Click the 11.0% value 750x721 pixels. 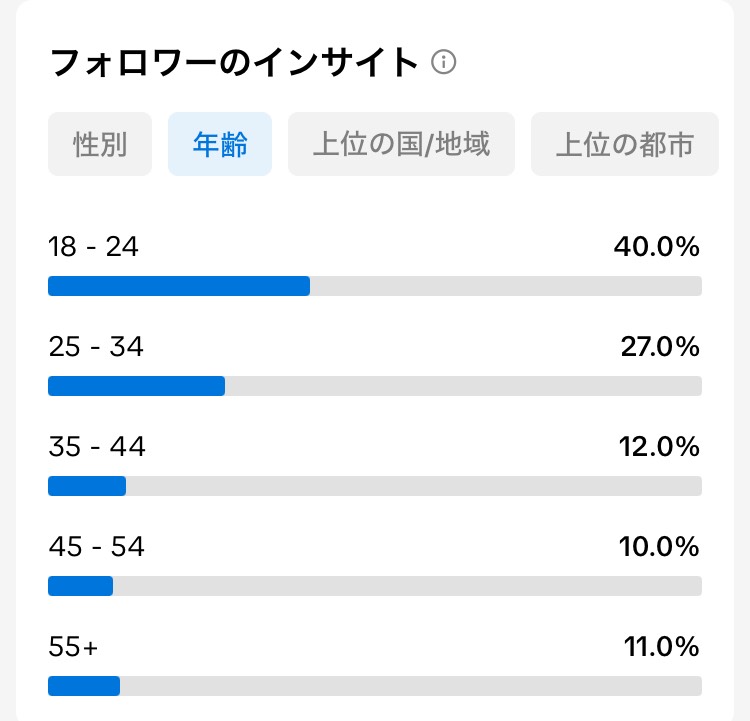(x=662, y=647)
